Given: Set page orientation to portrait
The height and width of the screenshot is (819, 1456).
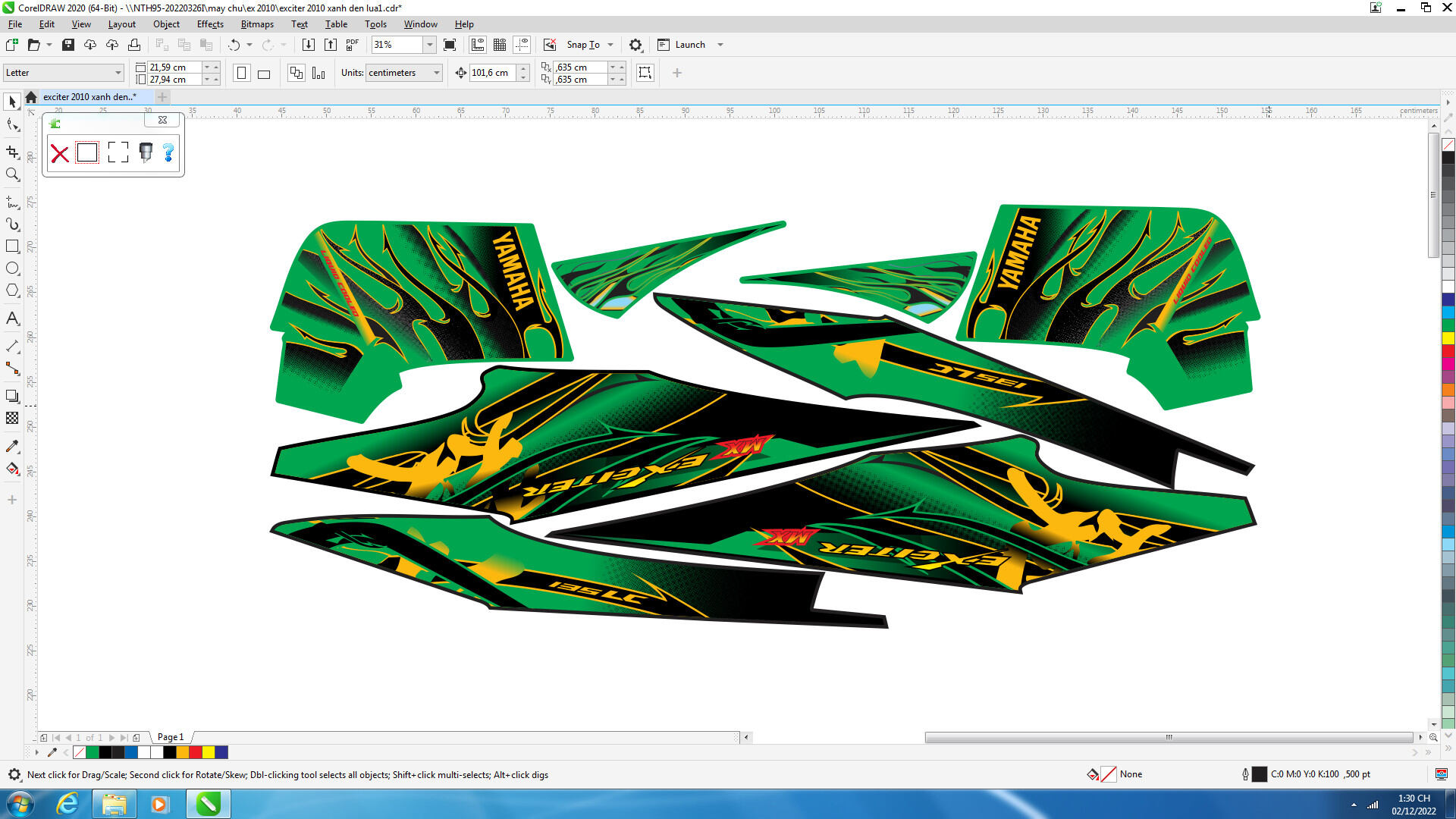Looking at the screenshot, I should coord(242,73).
